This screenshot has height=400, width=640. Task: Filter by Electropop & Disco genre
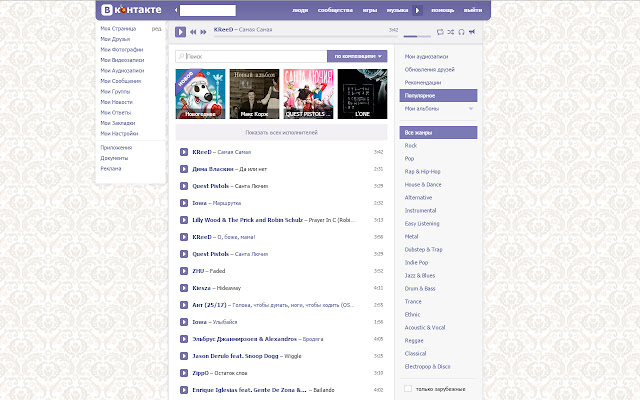tap(427, 367)
